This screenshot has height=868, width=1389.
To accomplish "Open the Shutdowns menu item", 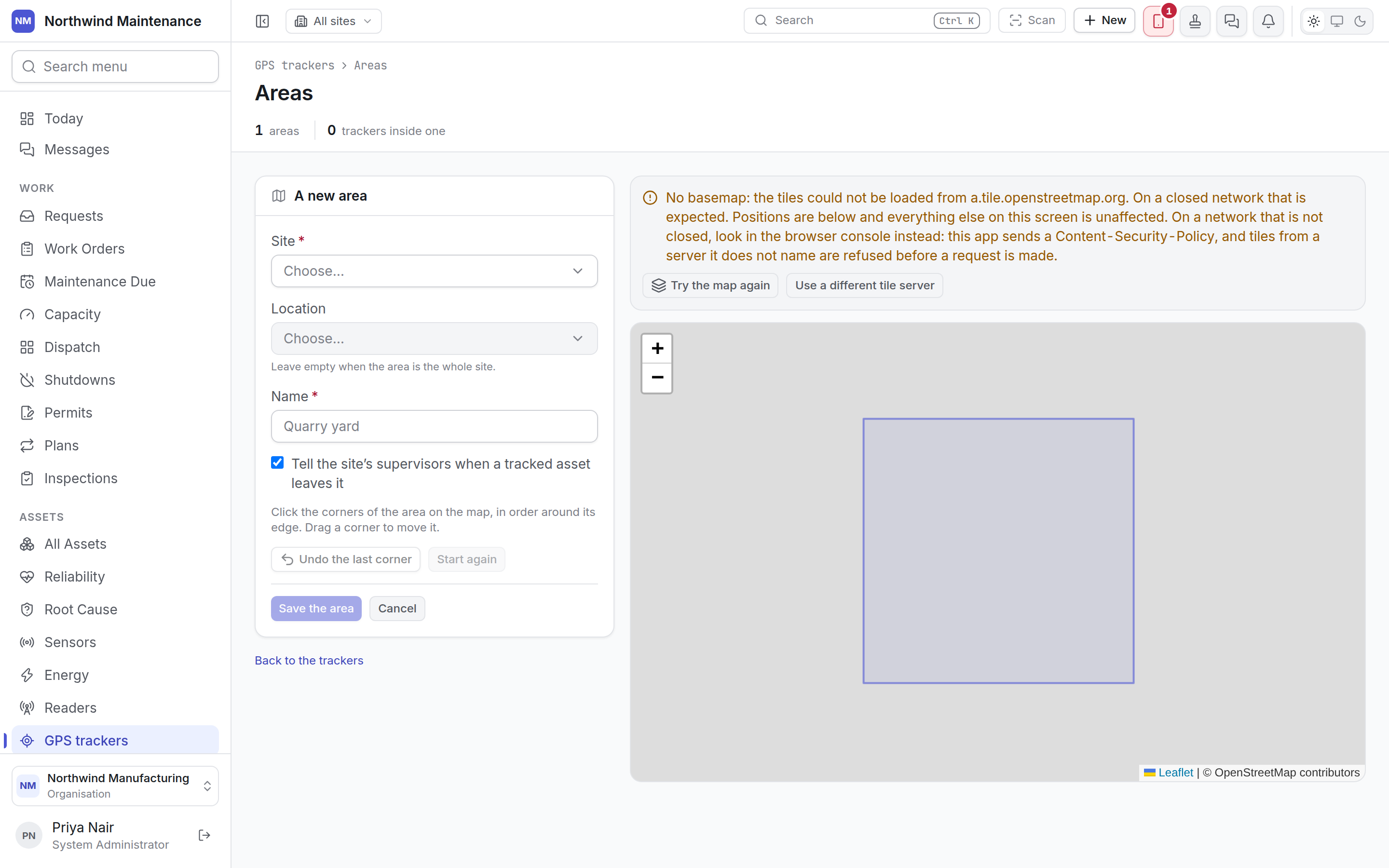I will click(115, 380).
